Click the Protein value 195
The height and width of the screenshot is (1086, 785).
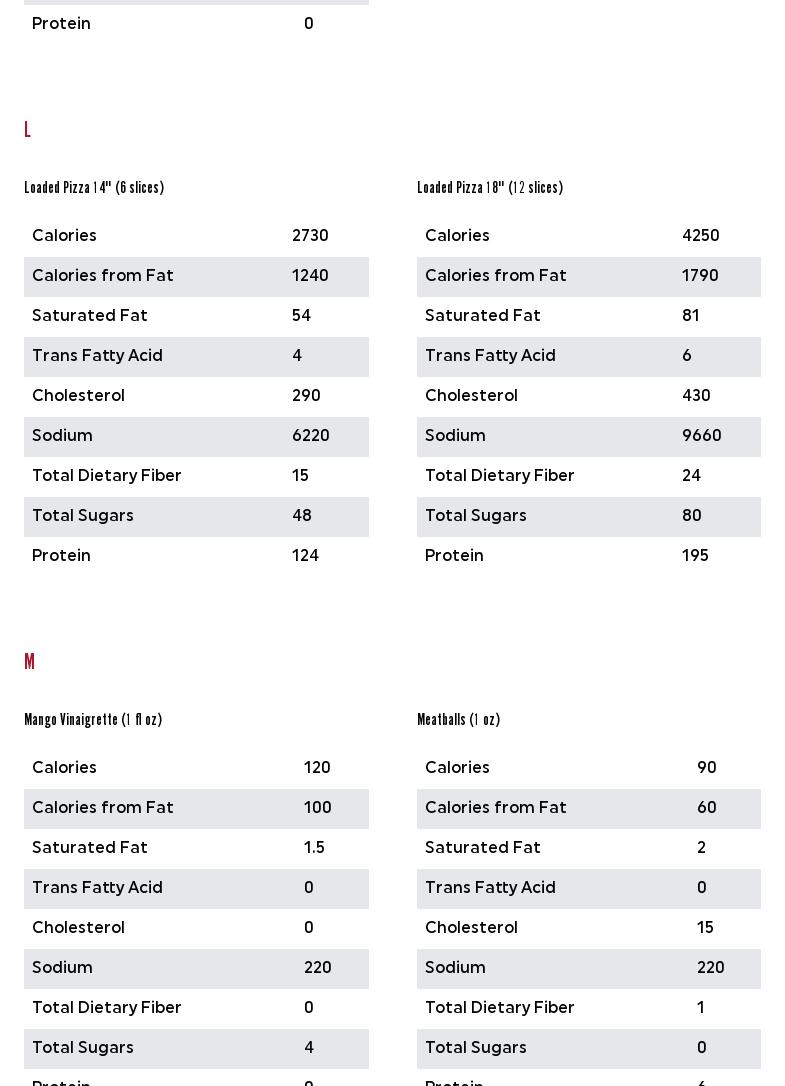pos(695,556)
